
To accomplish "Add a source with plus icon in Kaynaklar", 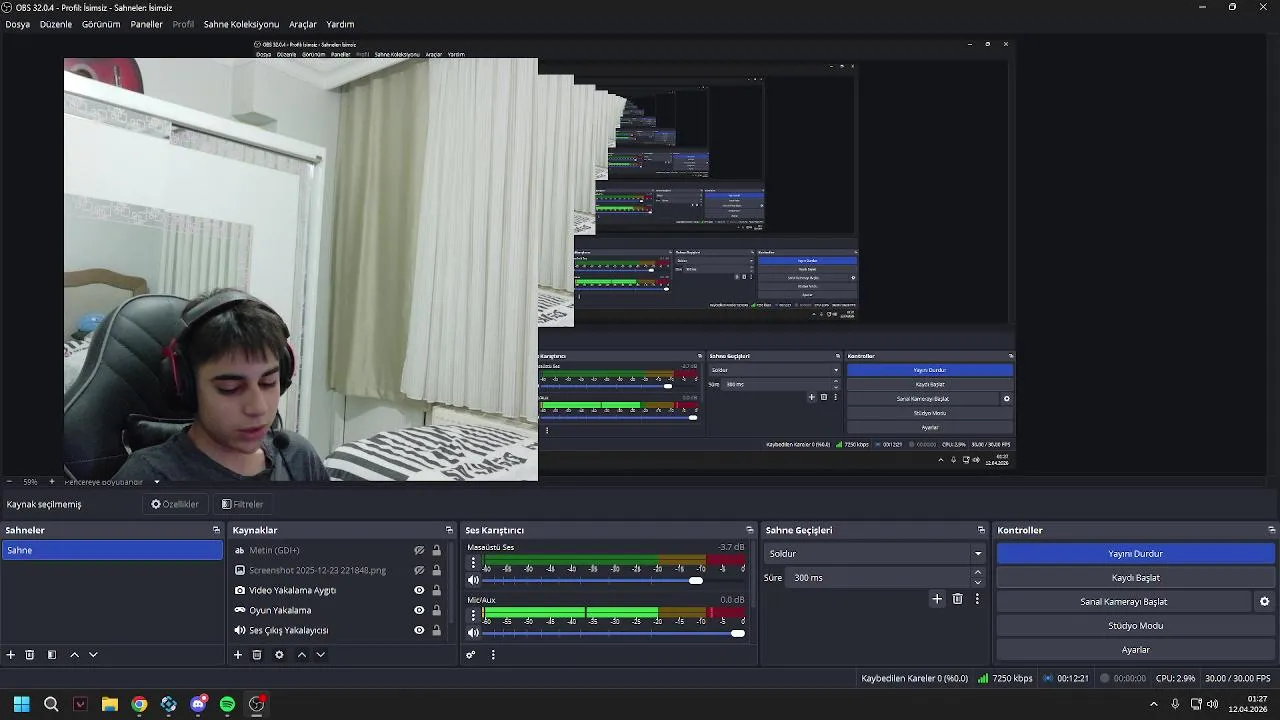I will tap(238, 655).
